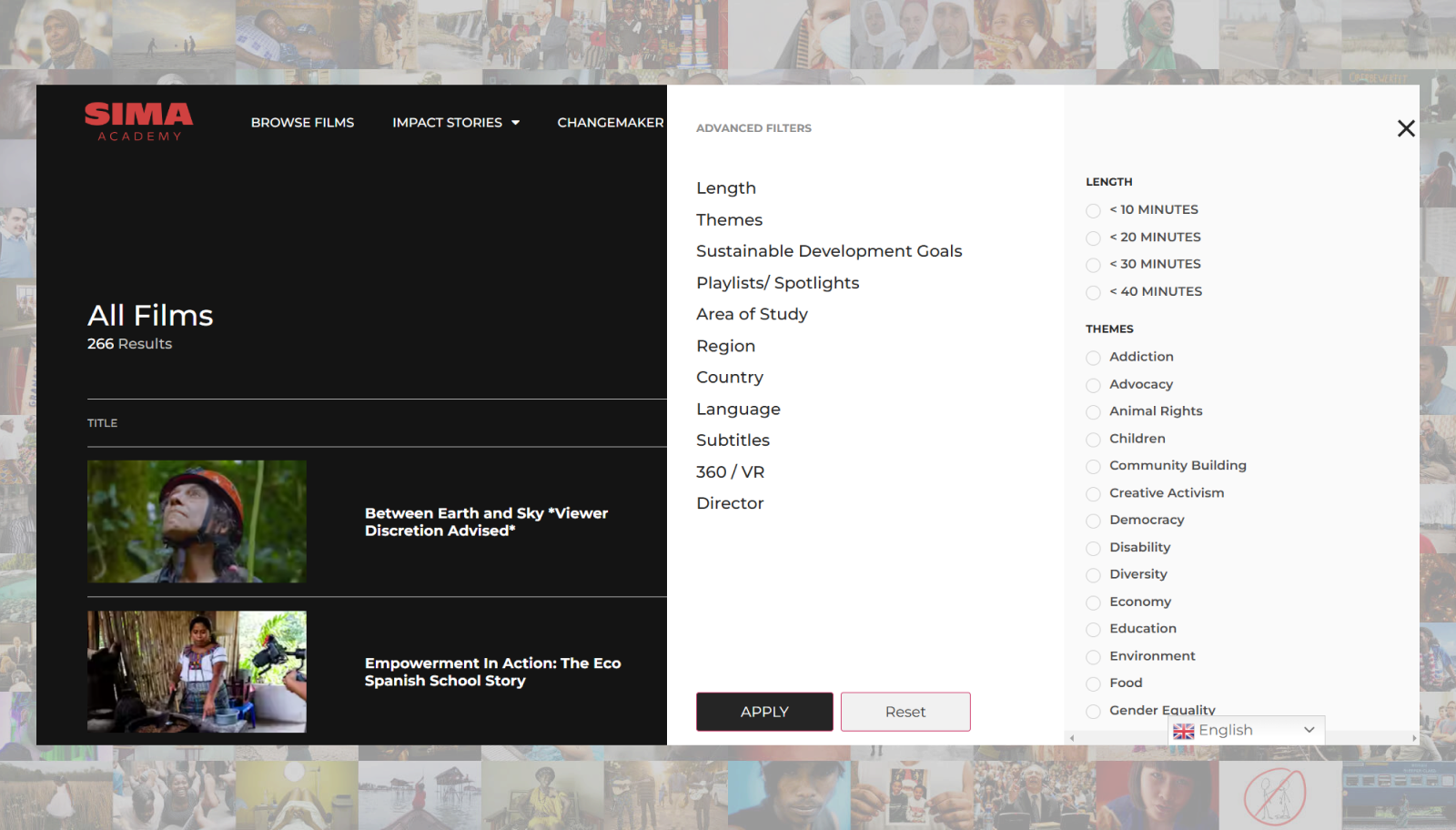Close the advanced filters panel
This screenshot has width=1456, height=830.
tap(1406, 128)
